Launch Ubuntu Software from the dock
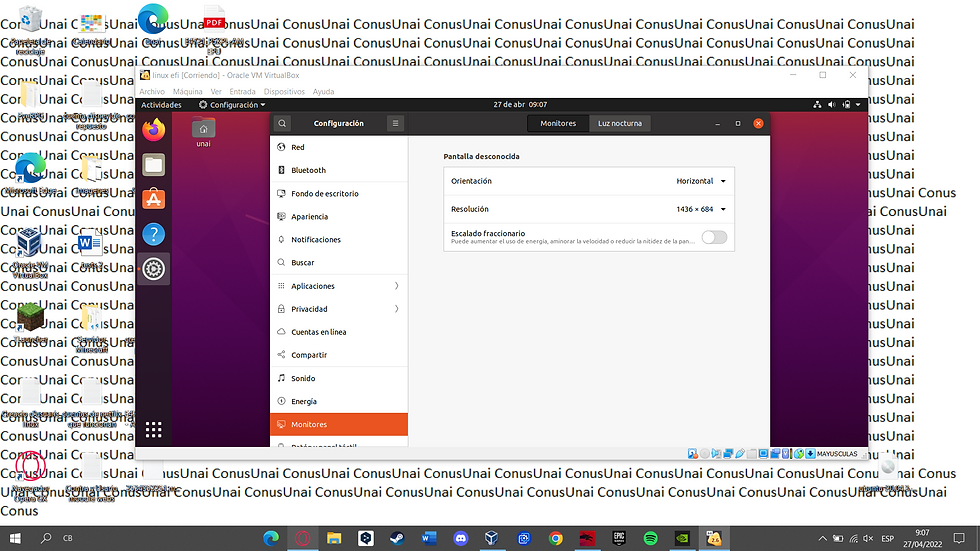The width and height of the screenshot is (980, 551). [x=154, y=199]
